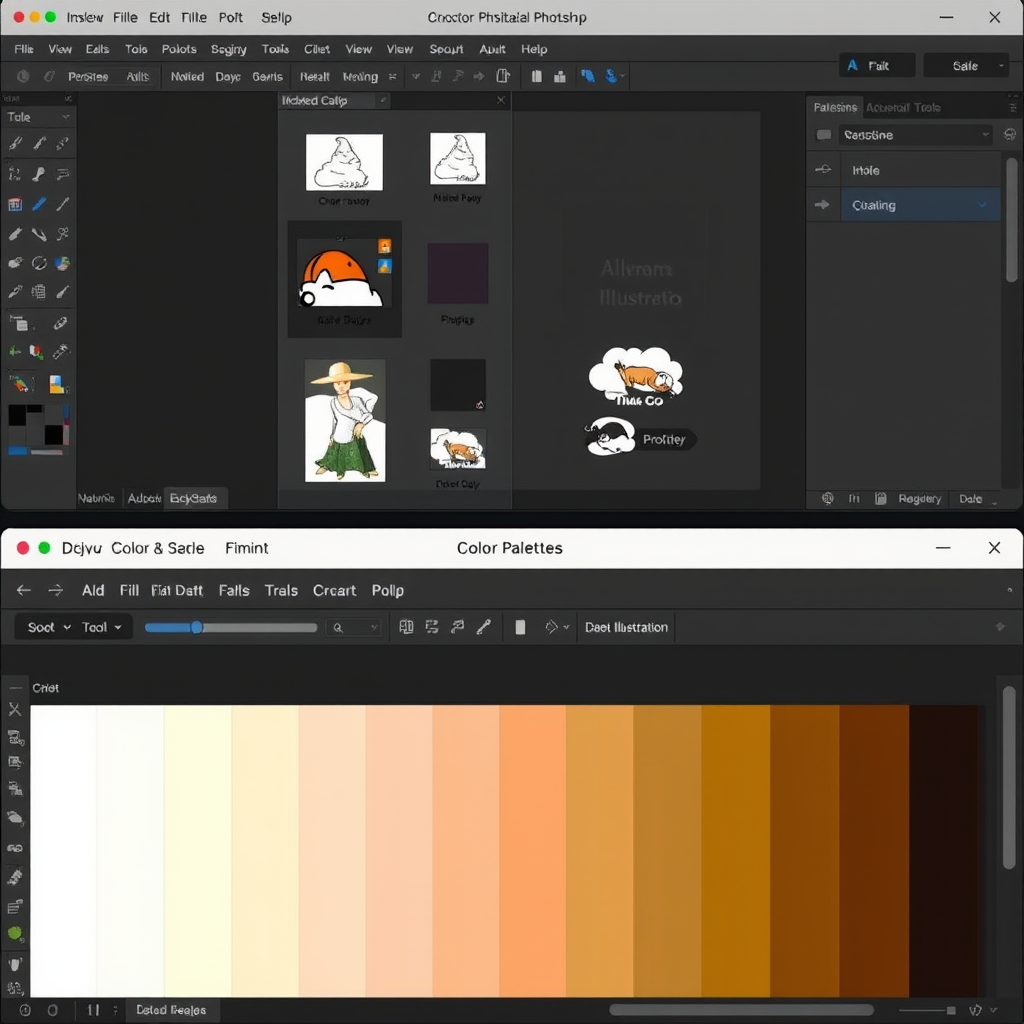Click the blue figure toolbar icon
Viewport: 1024px width, 1024px height.
(x=611, y=76)
